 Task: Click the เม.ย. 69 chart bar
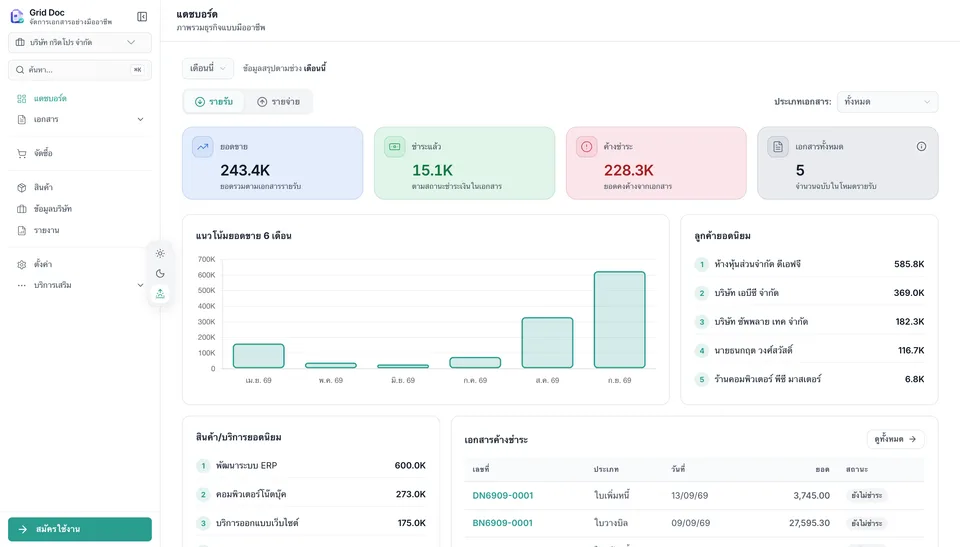click(x=258, y=356)
